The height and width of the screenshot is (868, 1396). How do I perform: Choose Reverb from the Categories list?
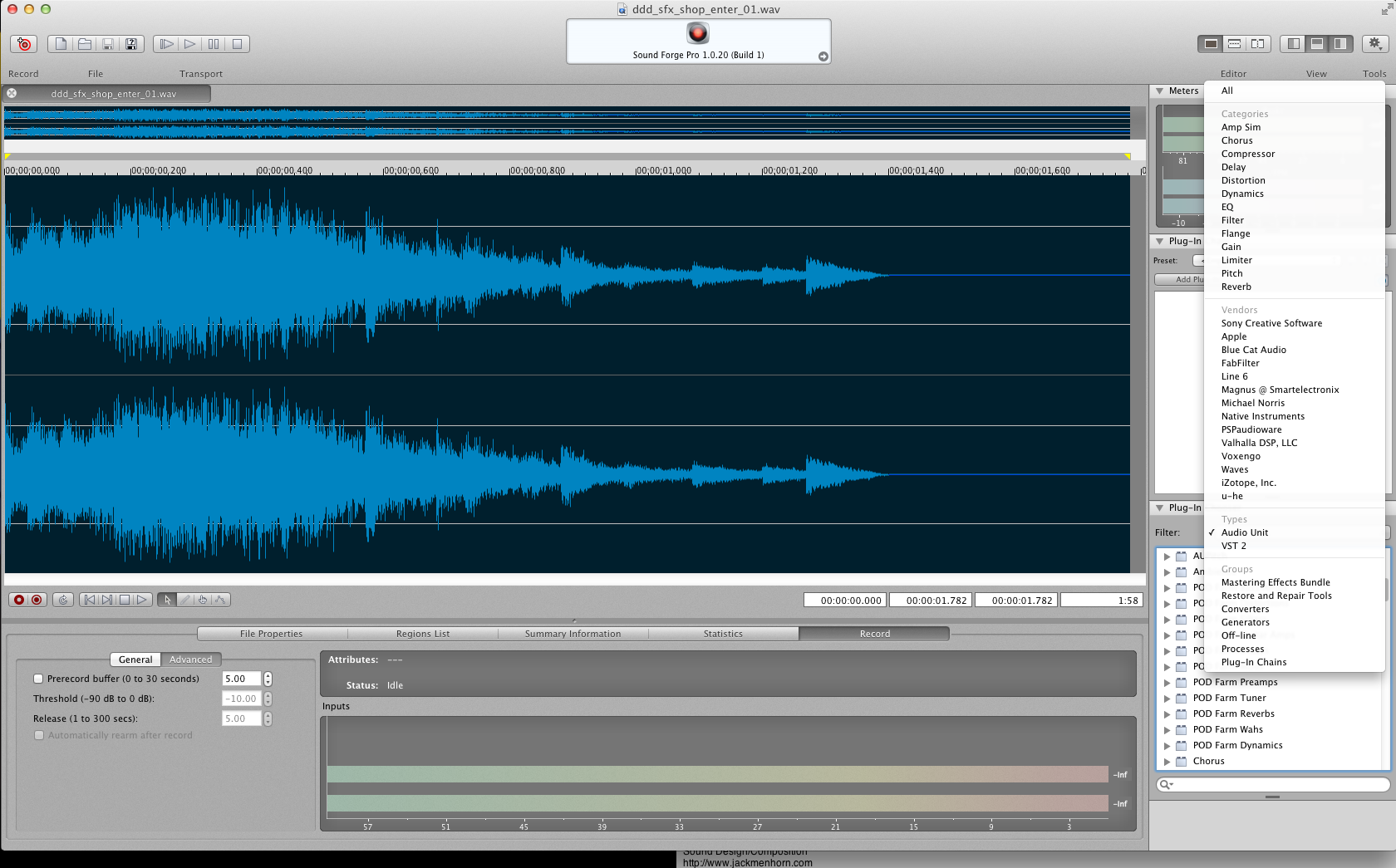pos(1236,287)
